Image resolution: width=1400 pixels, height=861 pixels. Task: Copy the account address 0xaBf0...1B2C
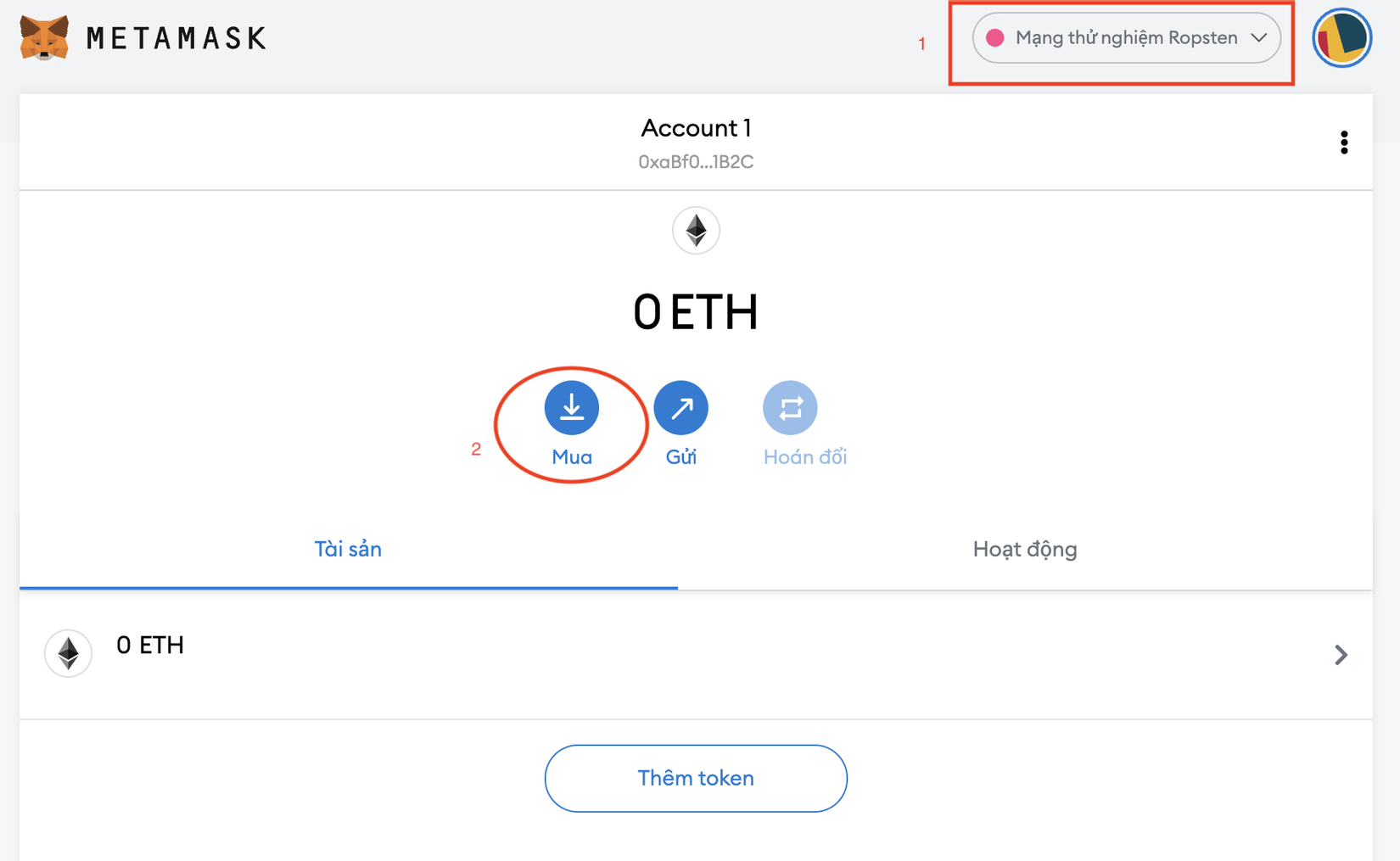click(696, 162)
